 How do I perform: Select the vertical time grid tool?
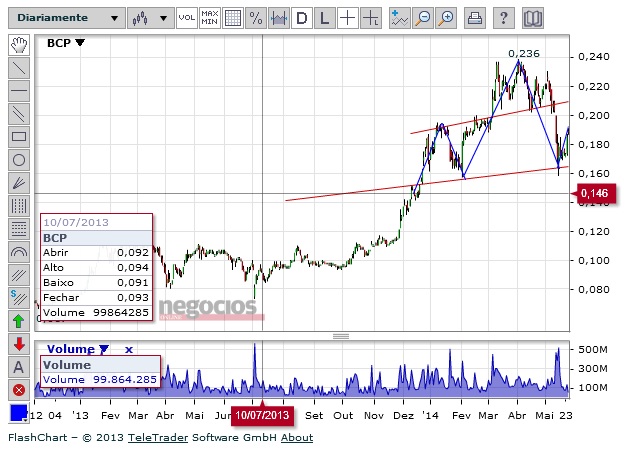pos(19,206)
